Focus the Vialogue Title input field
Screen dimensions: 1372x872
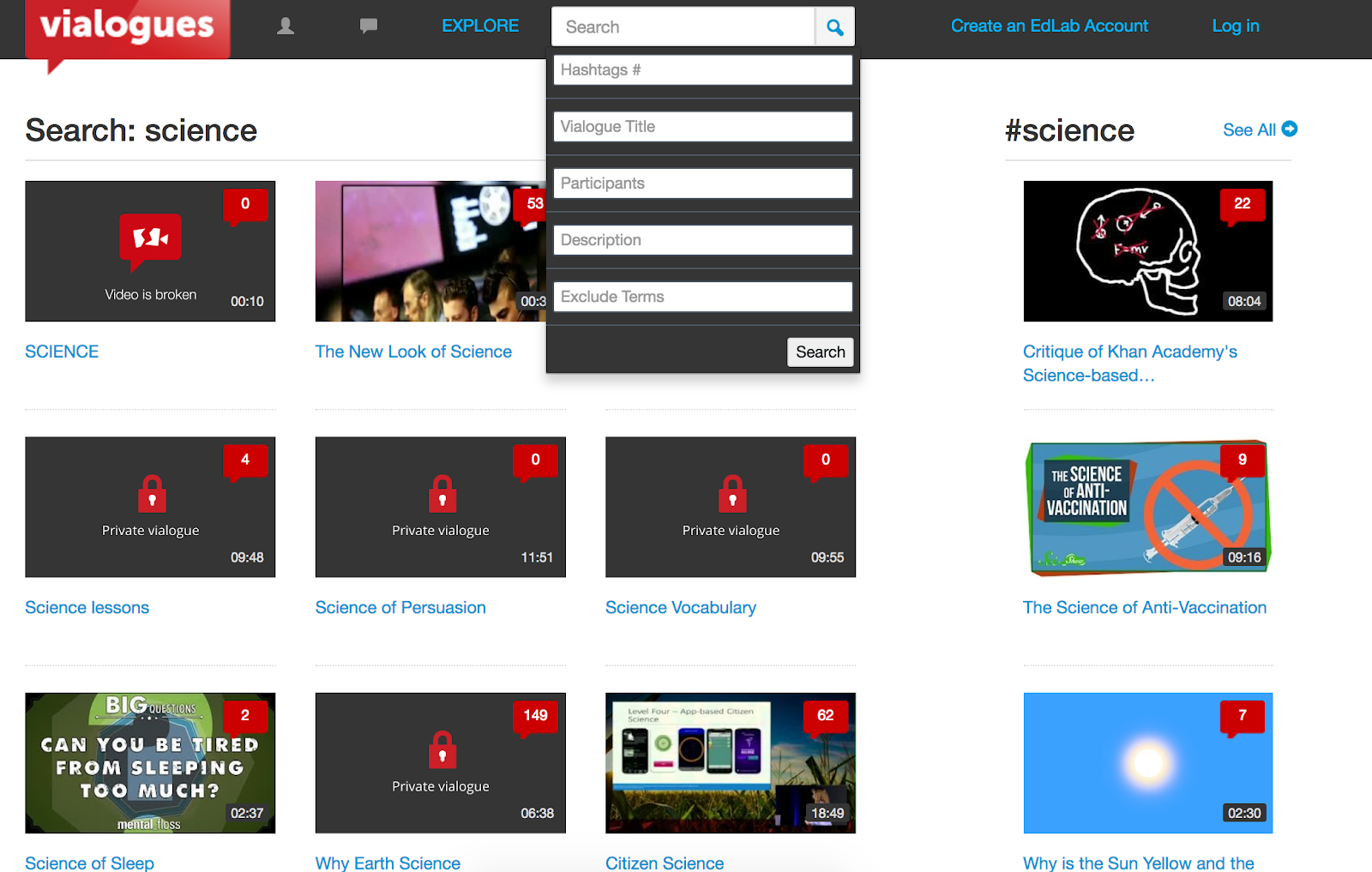click(x=703, y=127)
